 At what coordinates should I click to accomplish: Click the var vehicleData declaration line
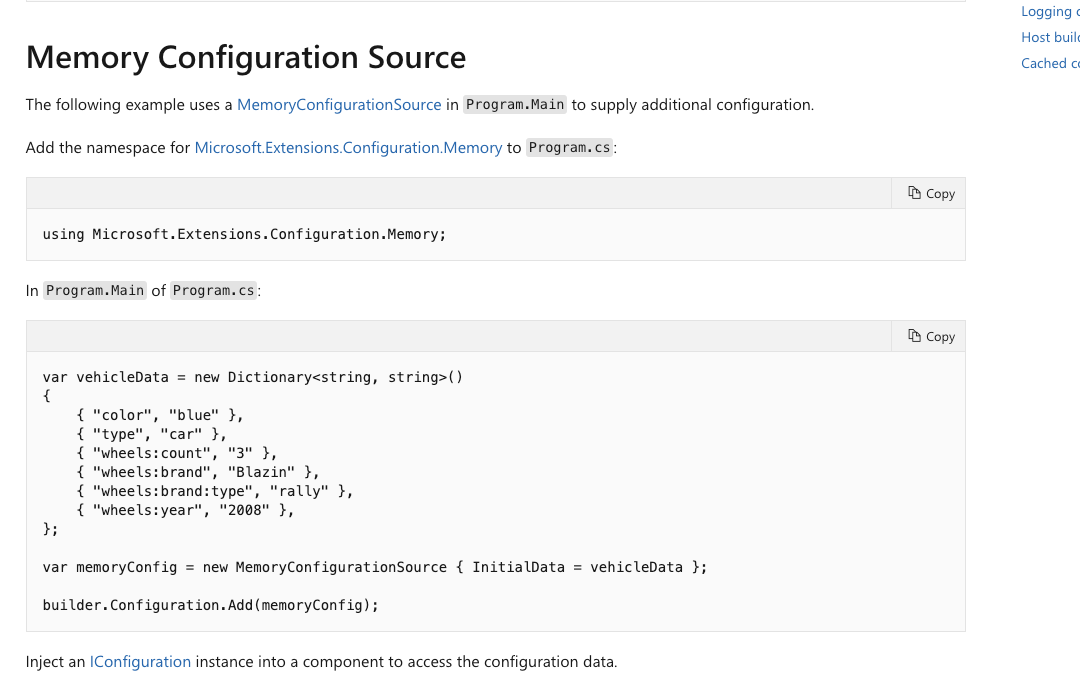(x=253, y=377)
